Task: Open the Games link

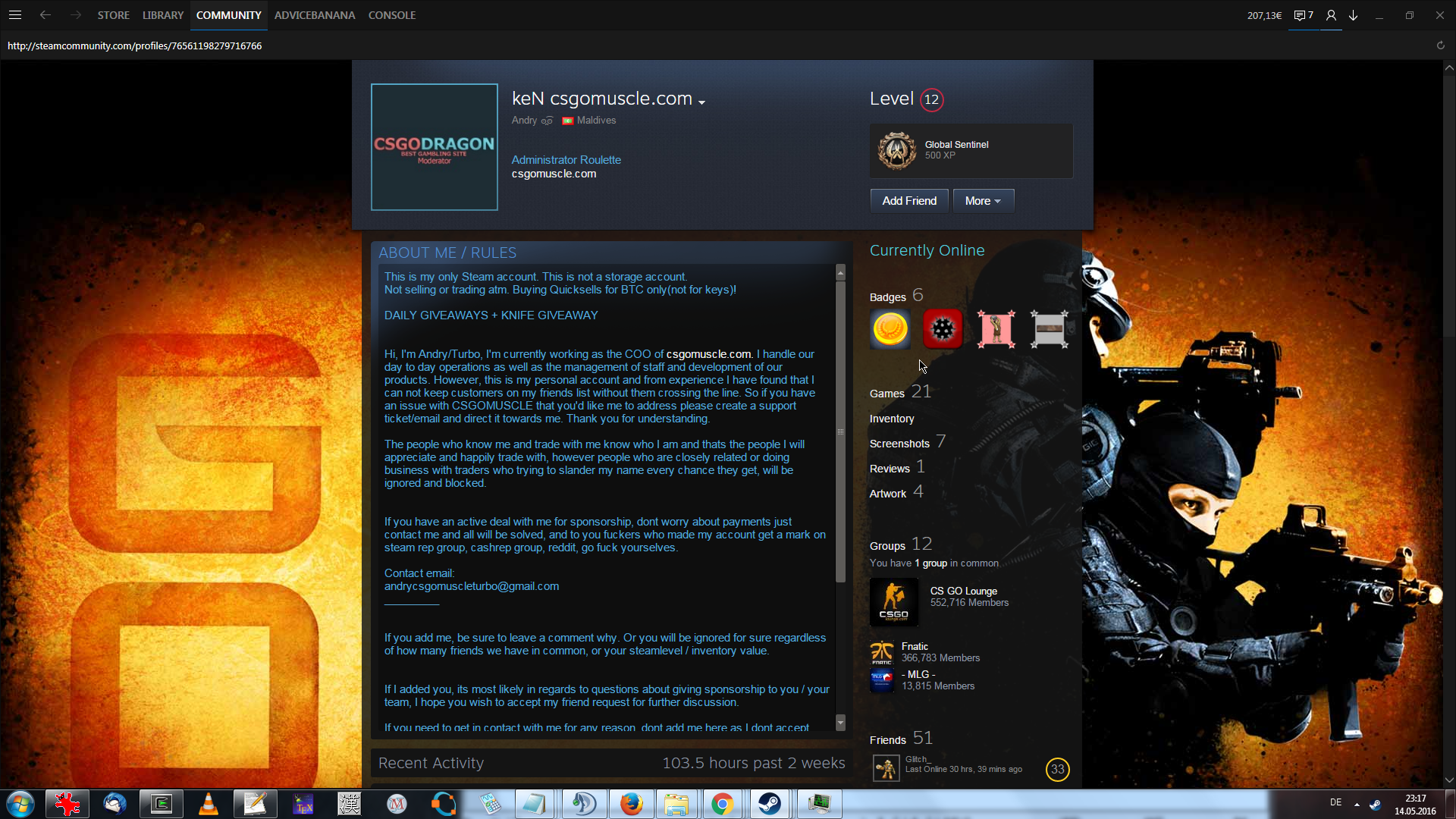Action: pos(887,394)
